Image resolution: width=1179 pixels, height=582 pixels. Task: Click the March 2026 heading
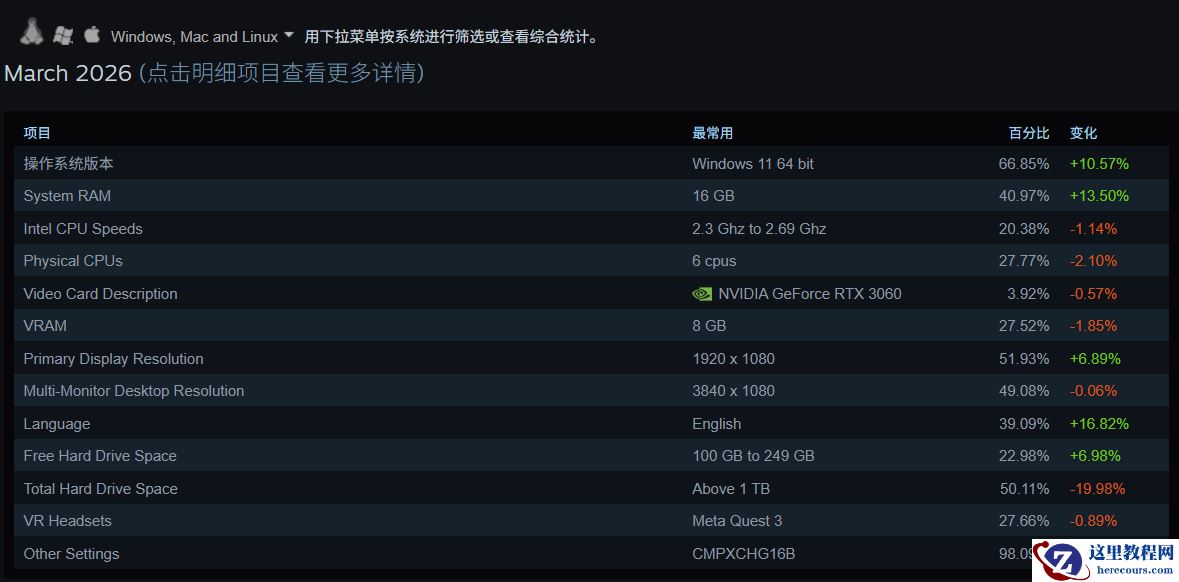[66, 73]
